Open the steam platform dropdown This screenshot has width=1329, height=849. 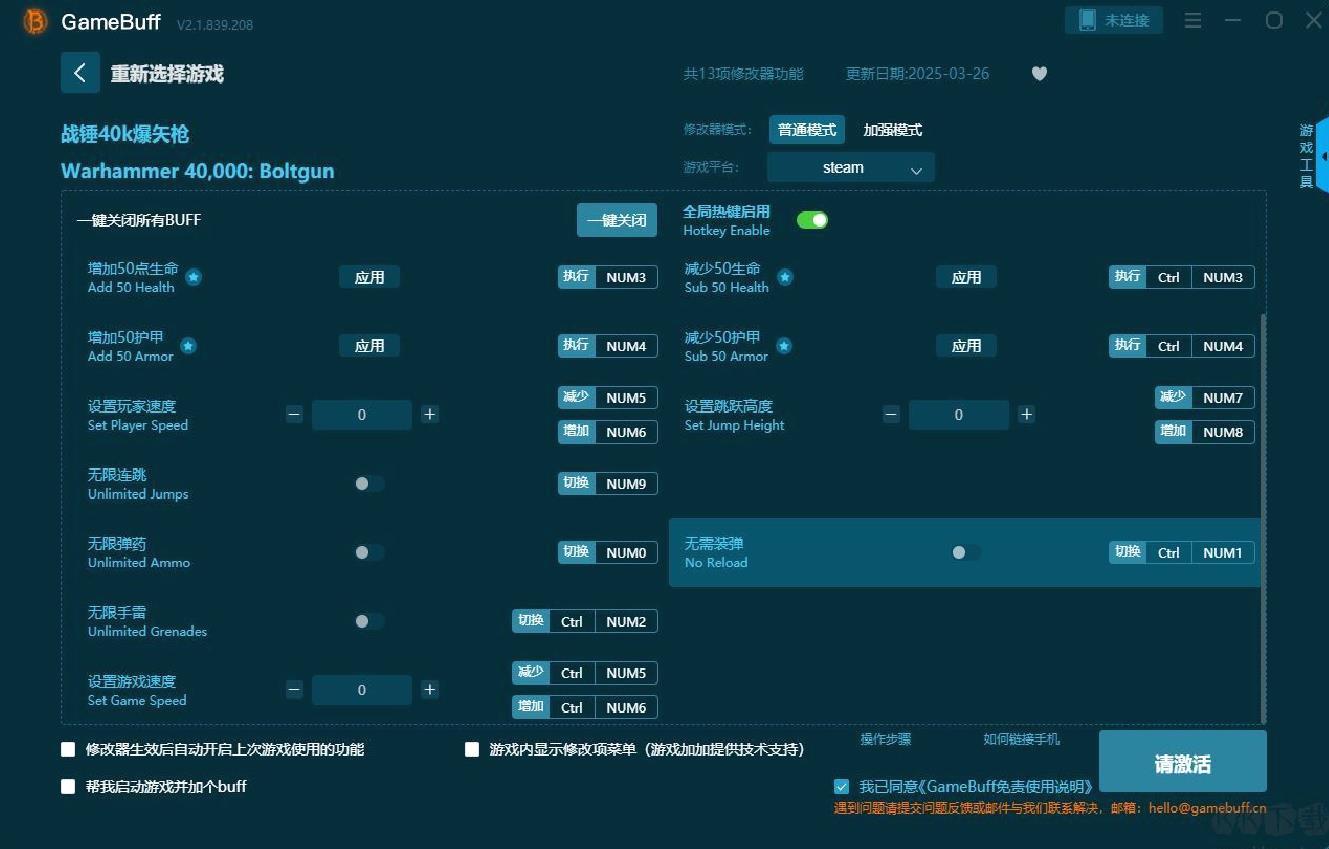(x=850, y=168)
